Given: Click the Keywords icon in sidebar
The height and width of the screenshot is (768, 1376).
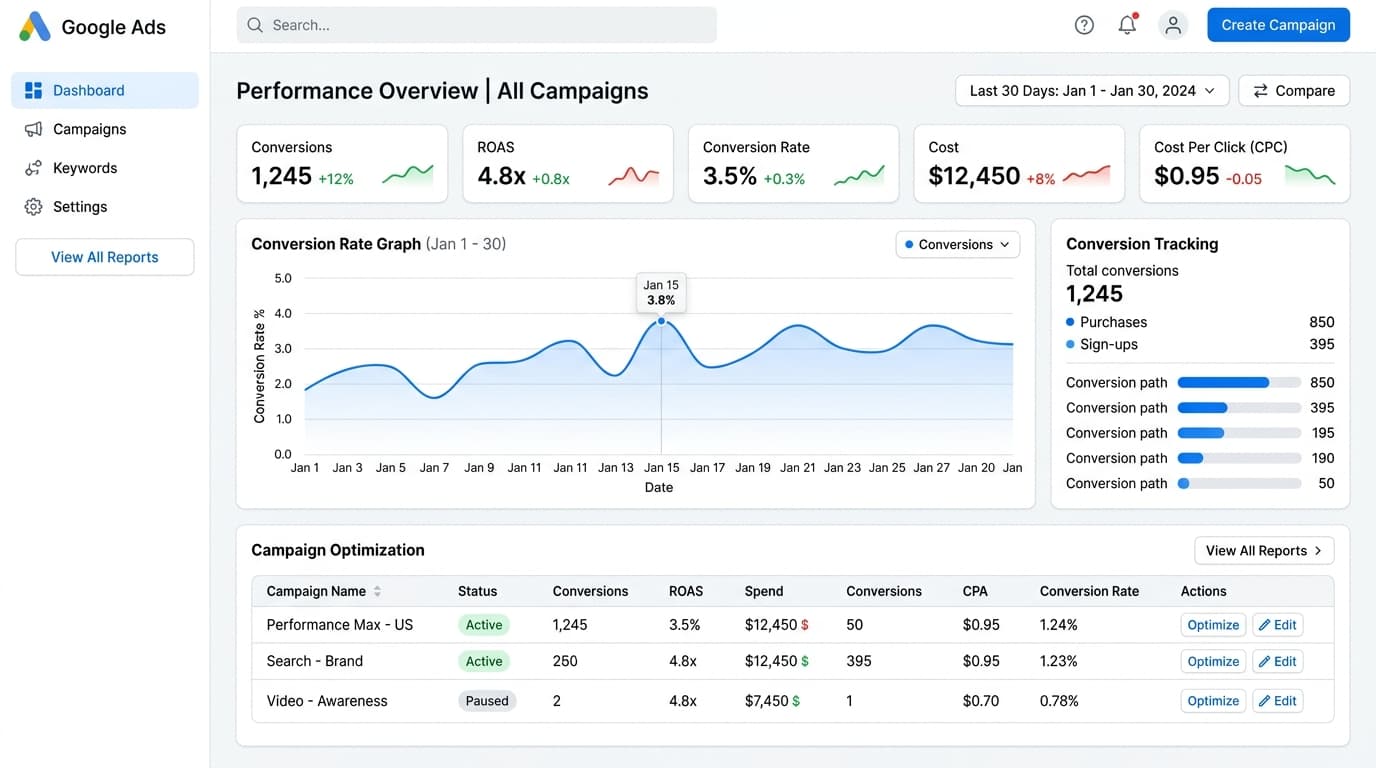Looking at the screenshot, I should click(x=33, y=168).
